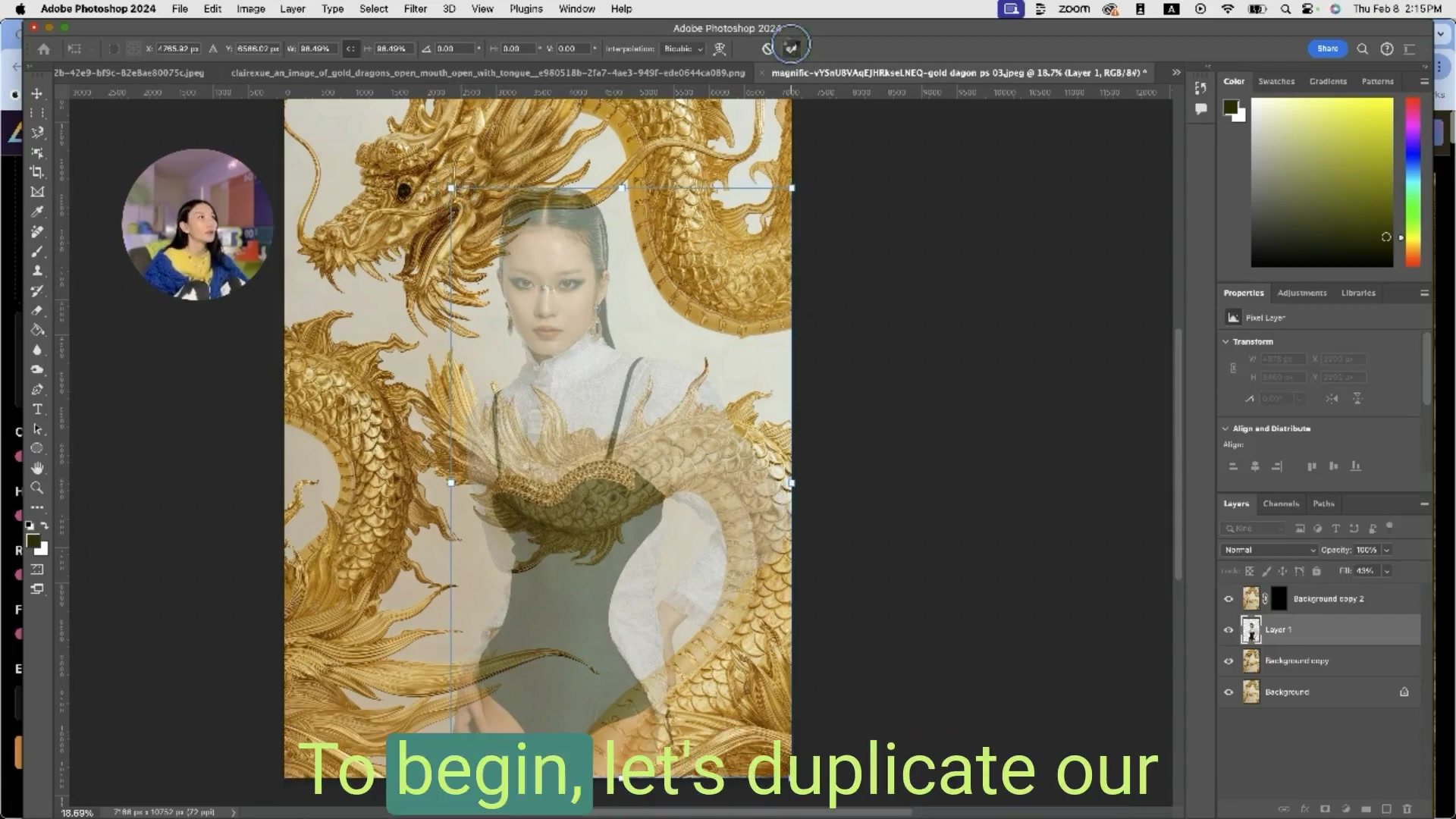Hide the Background layer eye

[x=1228, y=692]
